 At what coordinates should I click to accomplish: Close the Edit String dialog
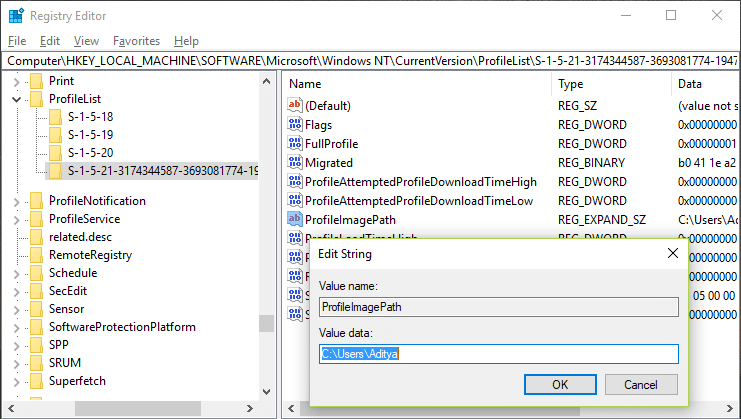click(672, 254)
